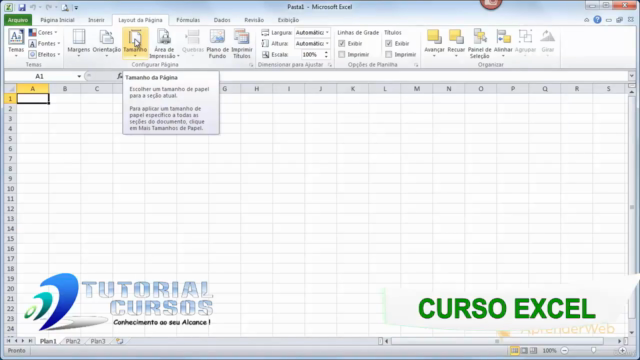
Task: Open the Efeitos theme effects dropdown
Action: (44, 54)
